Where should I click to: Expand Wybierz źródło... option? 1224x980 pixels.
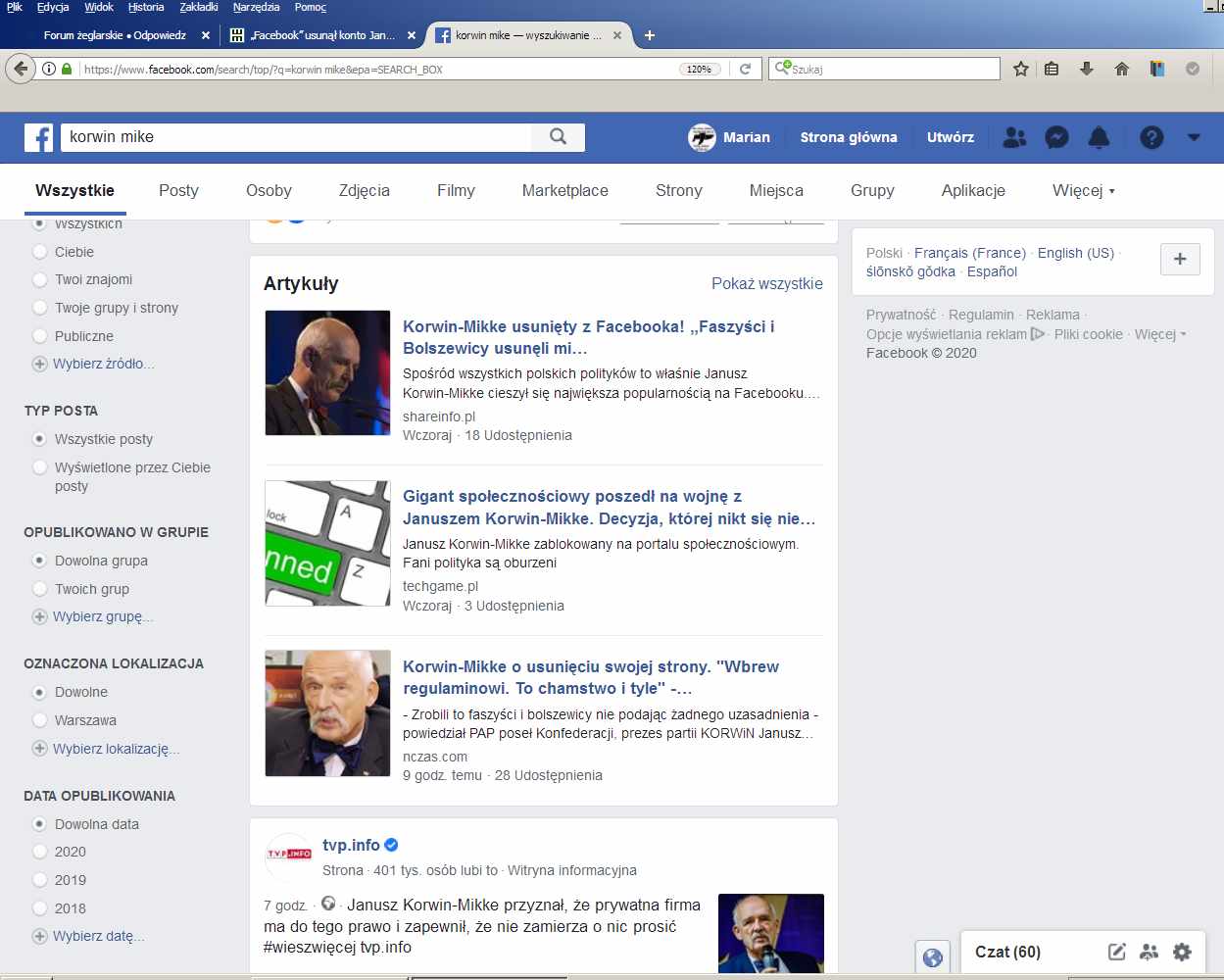point(94,364)
